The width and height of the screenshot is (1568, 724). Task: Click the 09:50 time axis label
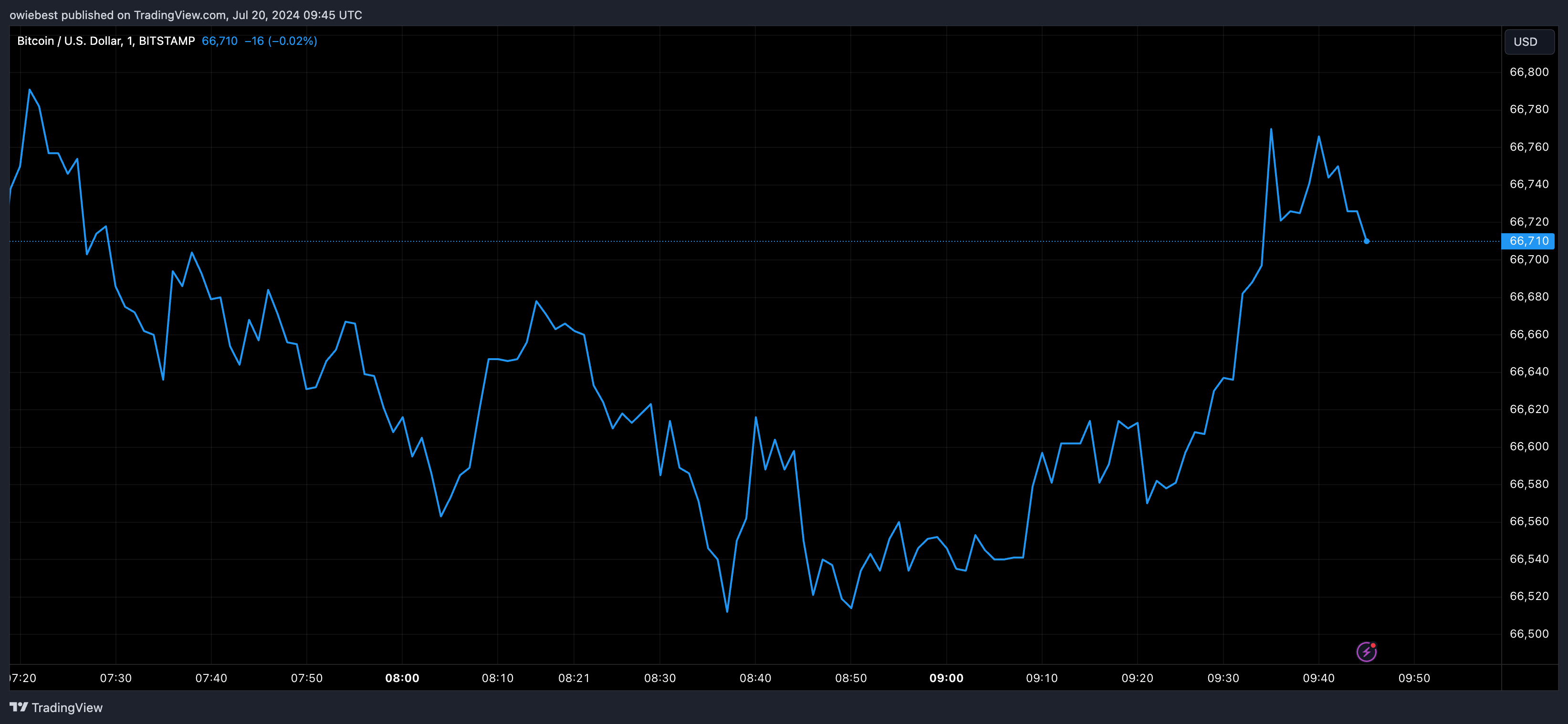1414,678
